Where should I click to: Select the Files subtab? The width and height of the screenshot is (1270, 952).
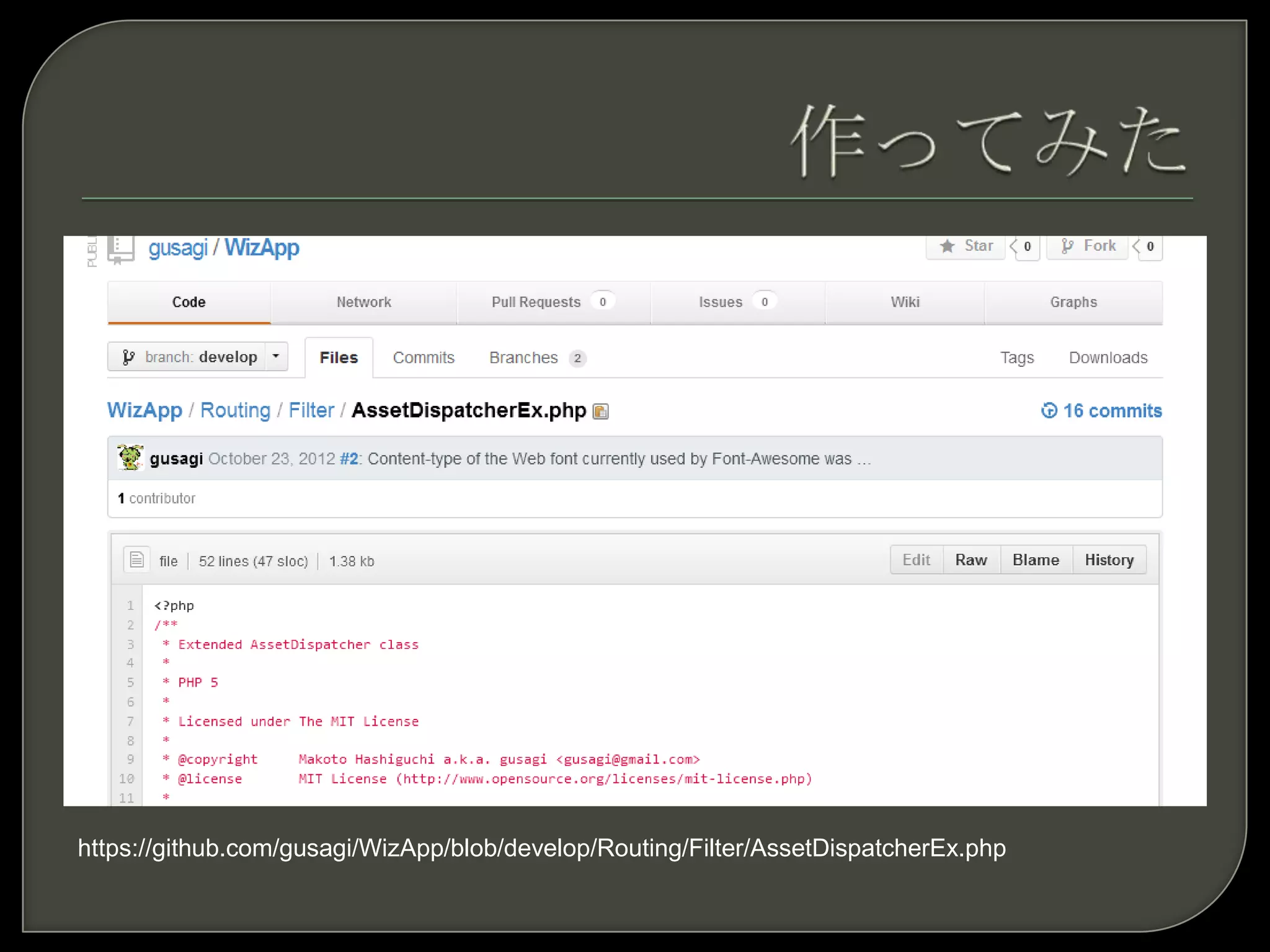pyautogui.click(x=339, y=358)
